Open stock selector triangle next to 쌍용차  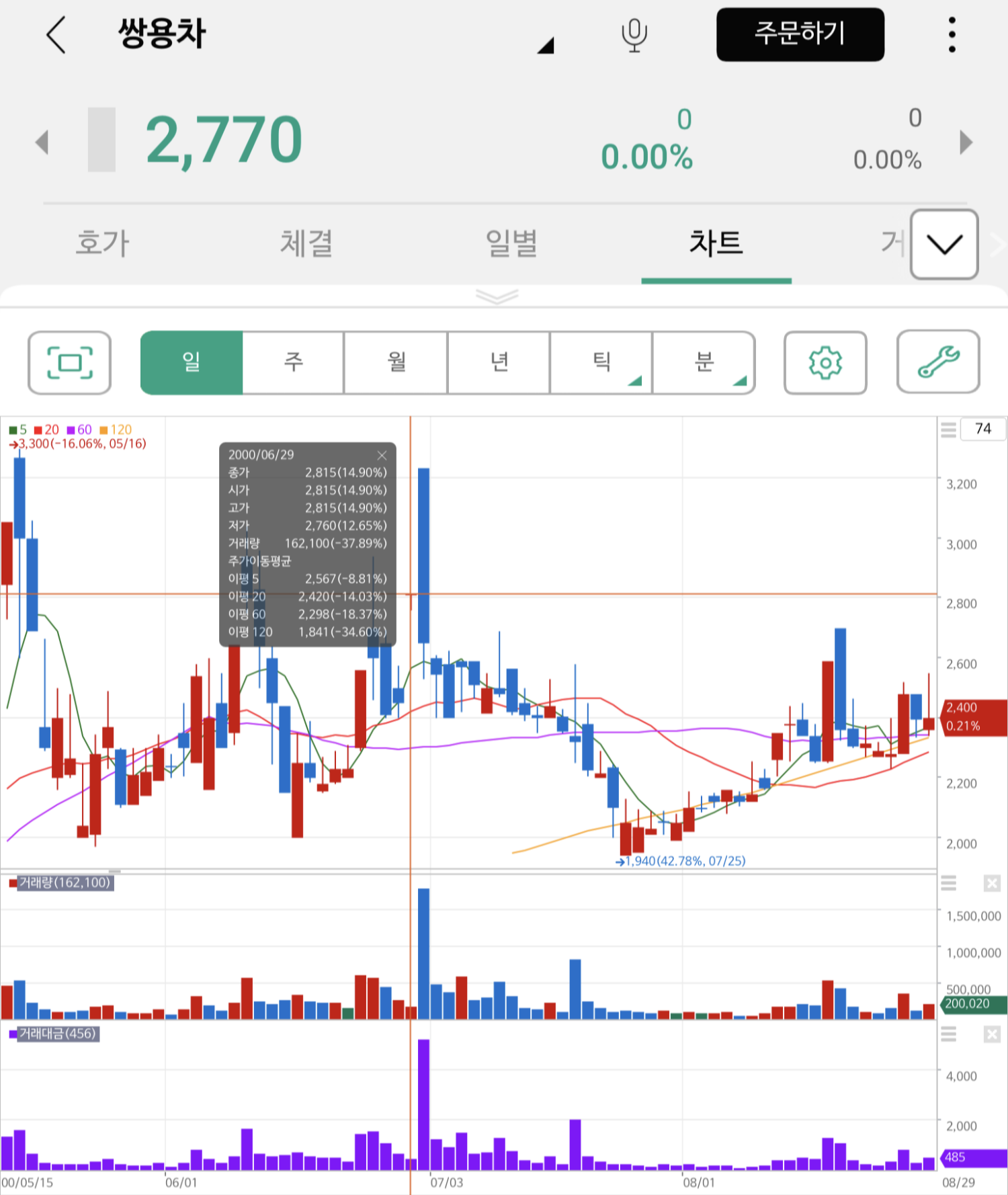click(546, 45)
